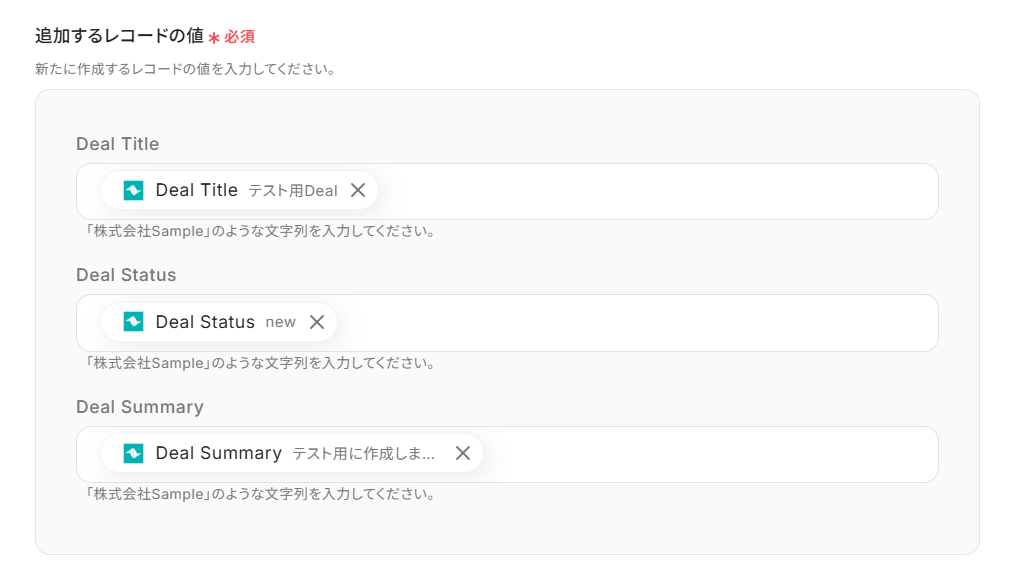Click the "Deal Status" label above the second field
The height and width of the screenshot is (583, 1023).
[x=126, y=275]
